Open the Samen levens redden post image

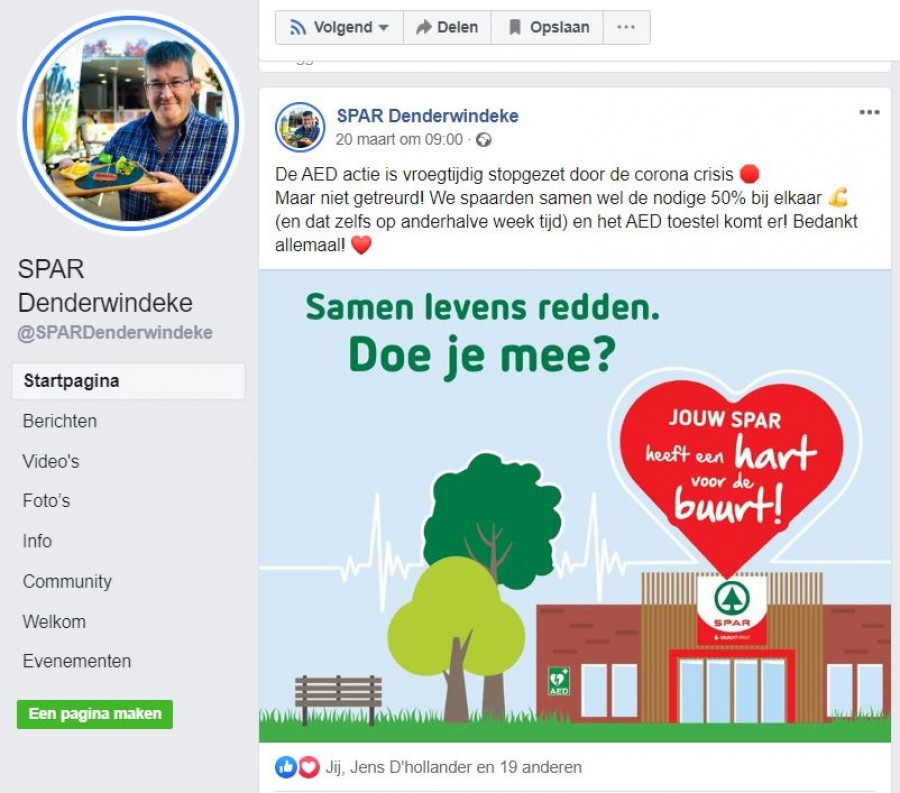(575, 506)
